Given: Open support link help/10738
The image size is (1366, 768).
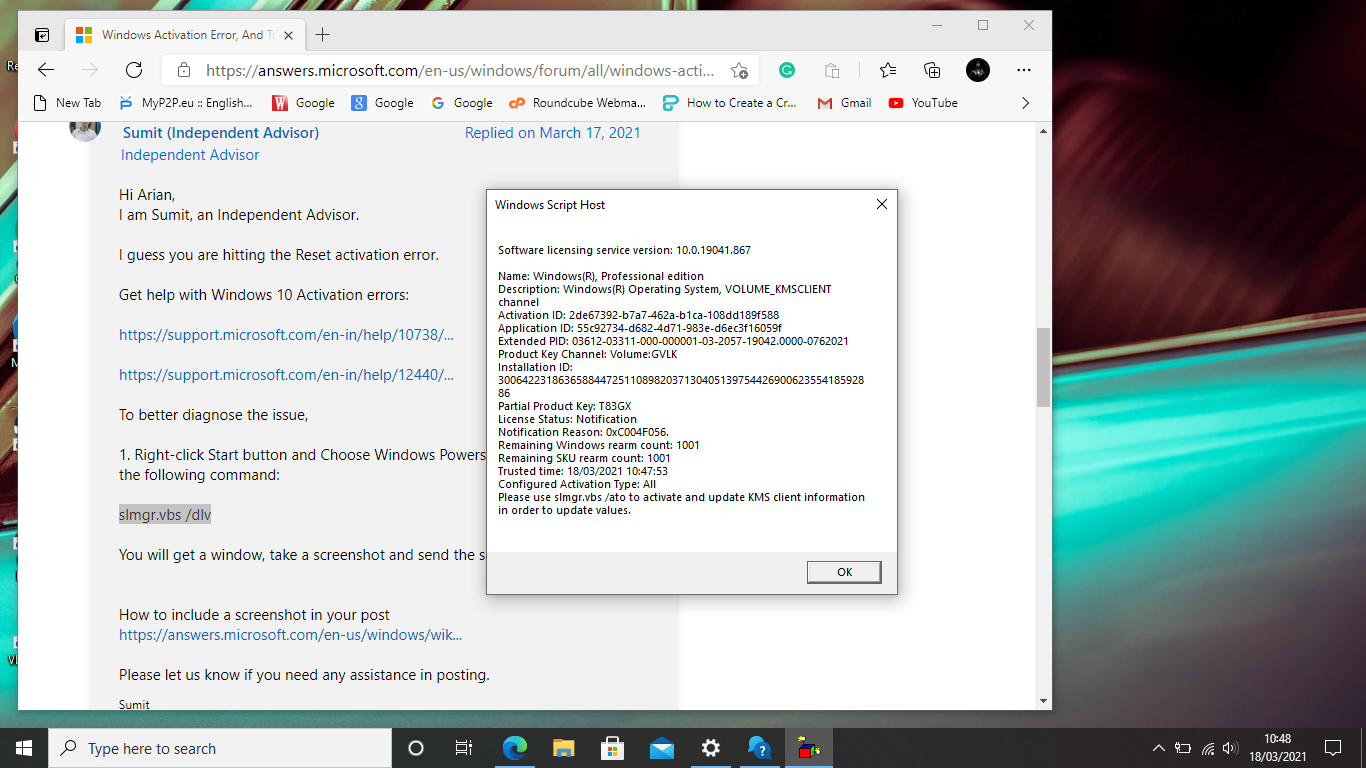Looking at the screenshot, I should pos(286,335).
